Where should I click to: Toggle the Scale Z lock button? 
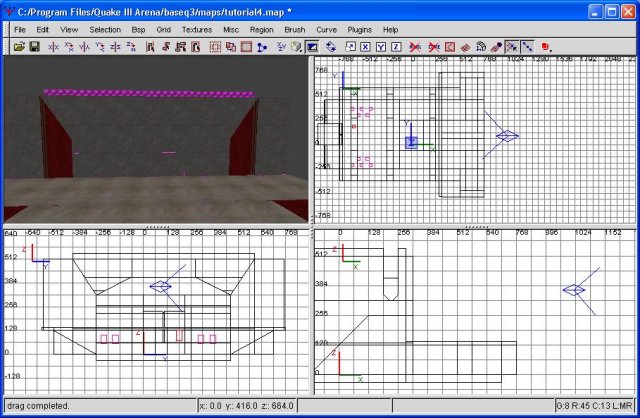(x=396, y=47)
